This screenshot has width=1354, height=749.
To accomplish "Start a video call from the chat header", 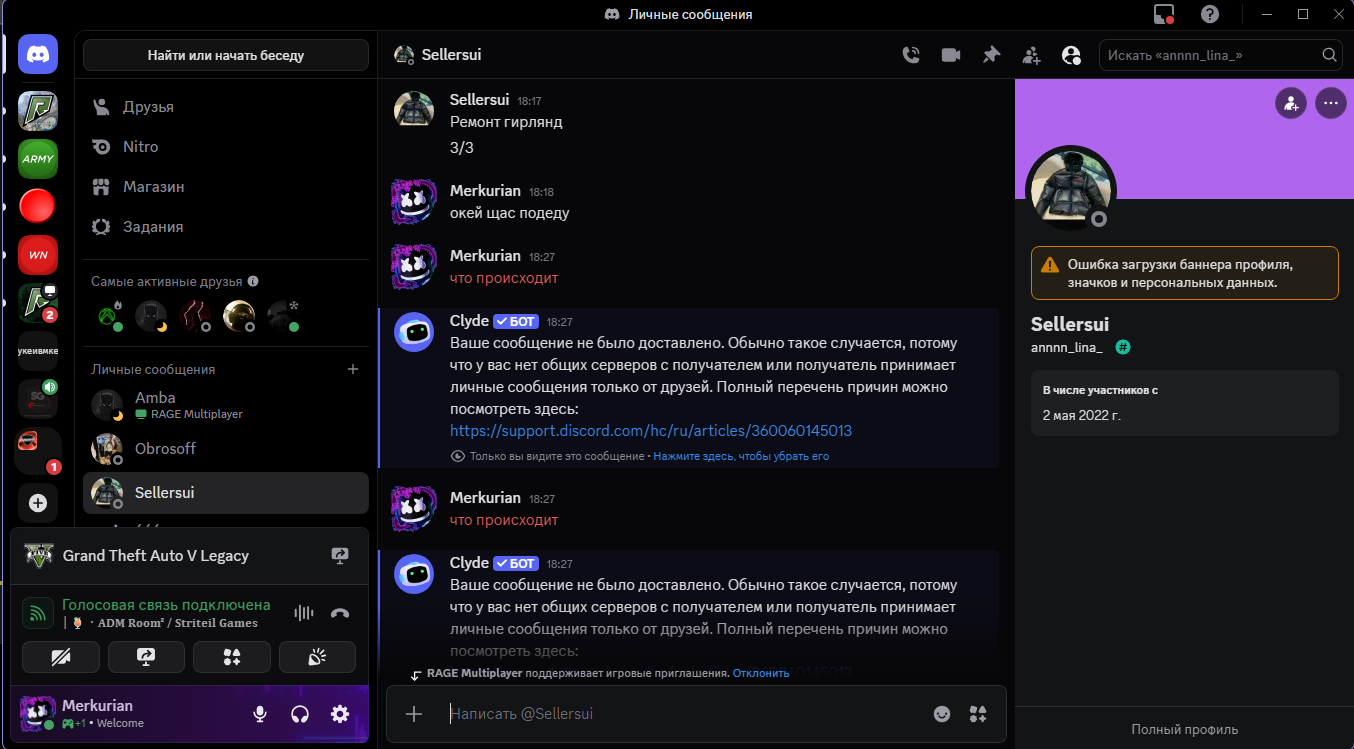I will point(951,55).
